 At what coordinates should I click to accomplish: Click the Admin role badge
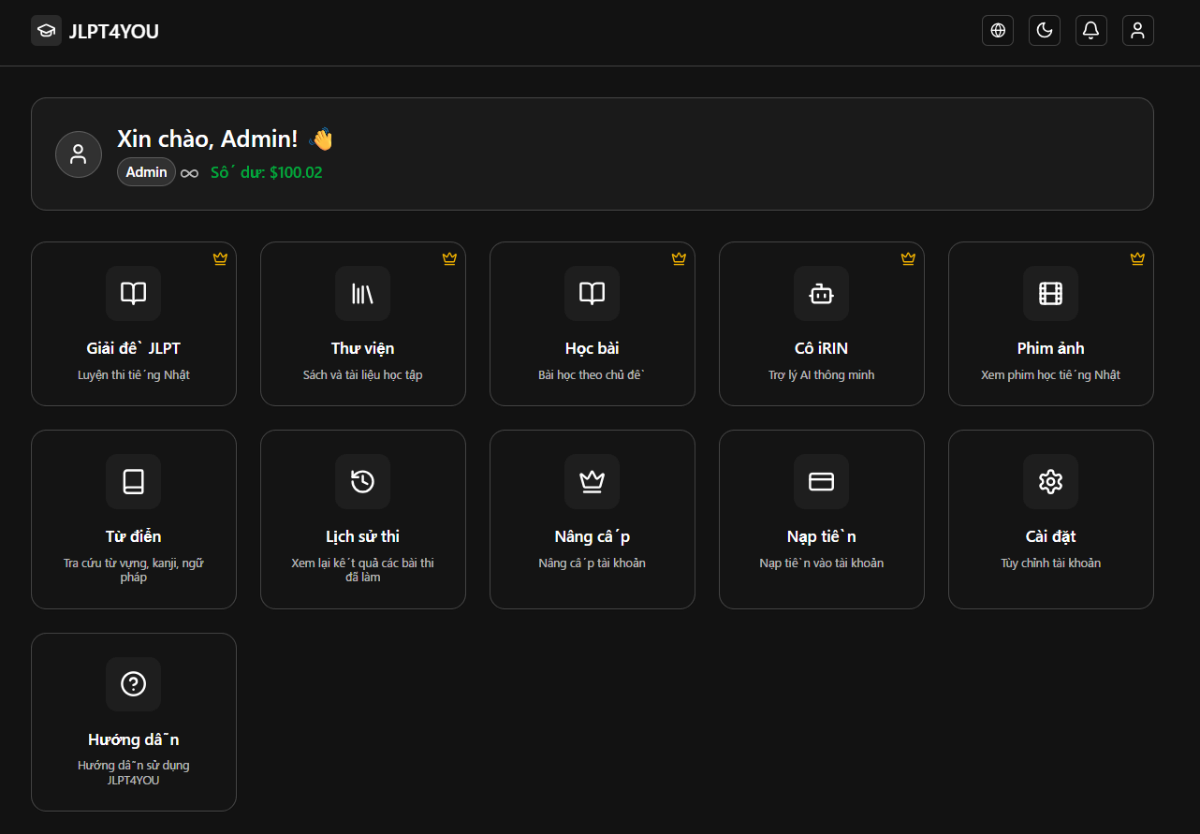point(146,172)
